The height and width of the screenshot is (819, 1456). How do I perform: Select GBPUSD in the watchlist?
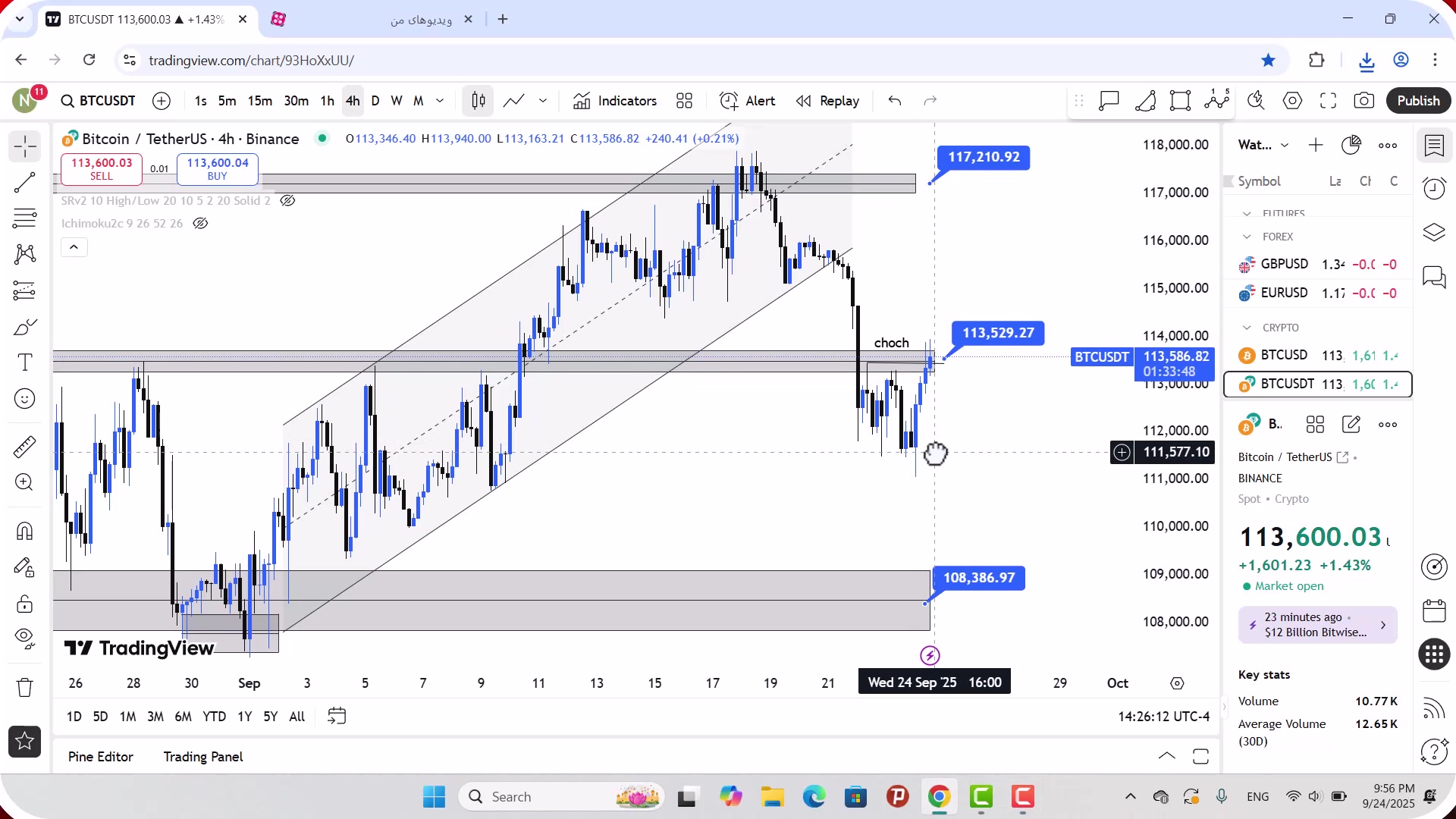[x=1318, y=265]
